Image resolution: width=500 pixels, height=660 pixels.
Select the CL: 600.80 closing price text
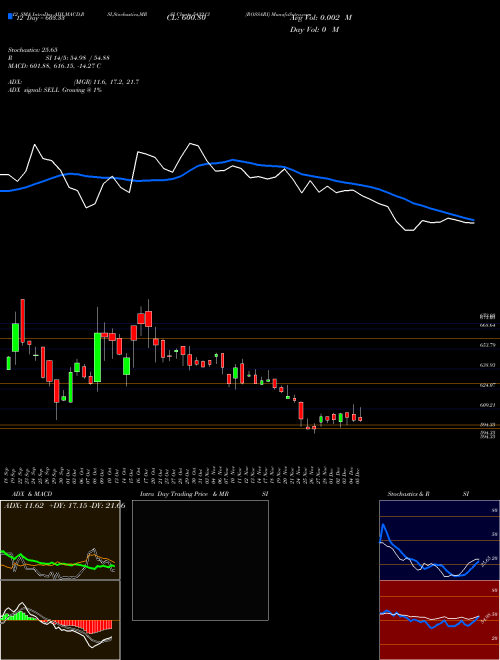click(x=186, y=18)
